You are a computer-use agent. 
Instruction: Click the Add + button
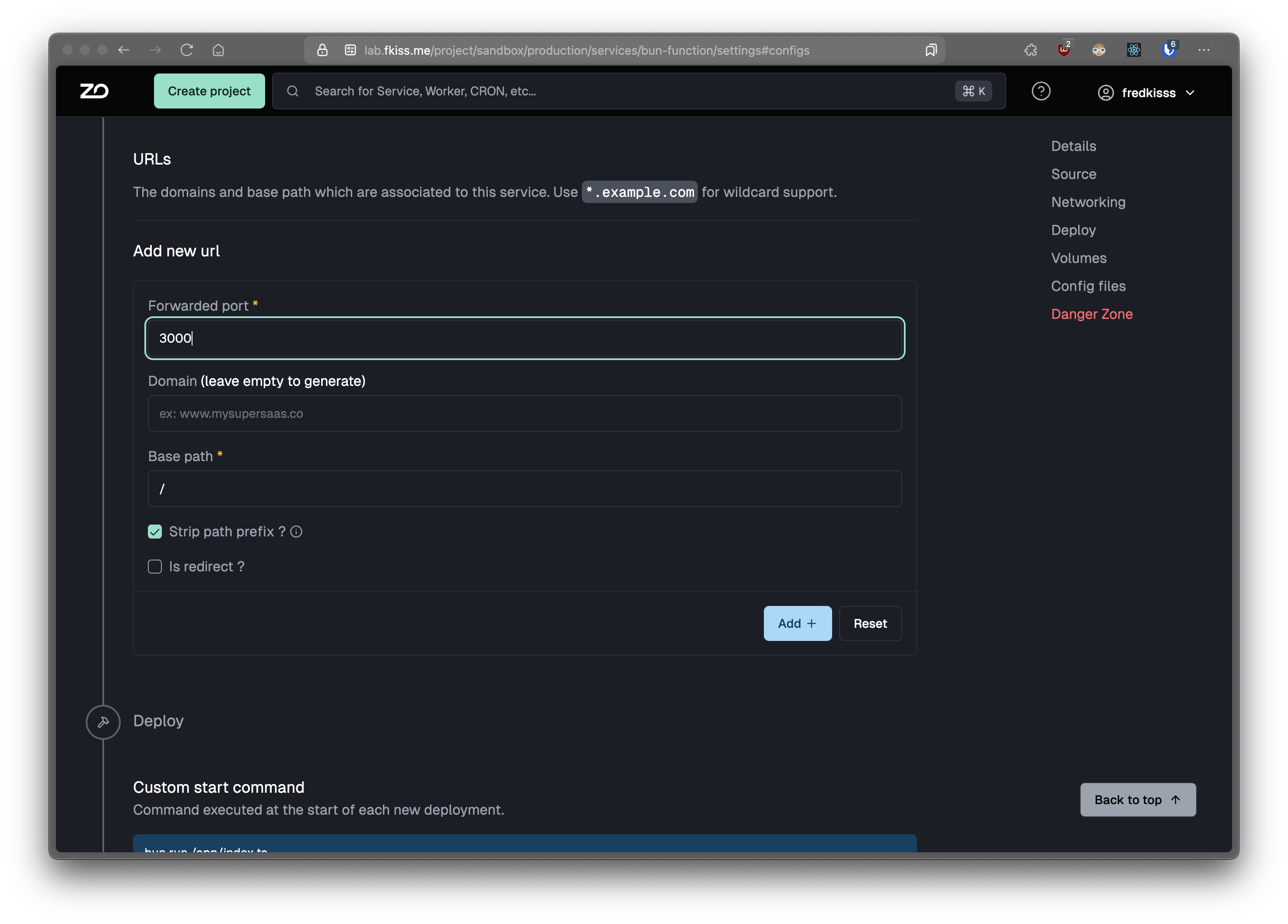797,623
